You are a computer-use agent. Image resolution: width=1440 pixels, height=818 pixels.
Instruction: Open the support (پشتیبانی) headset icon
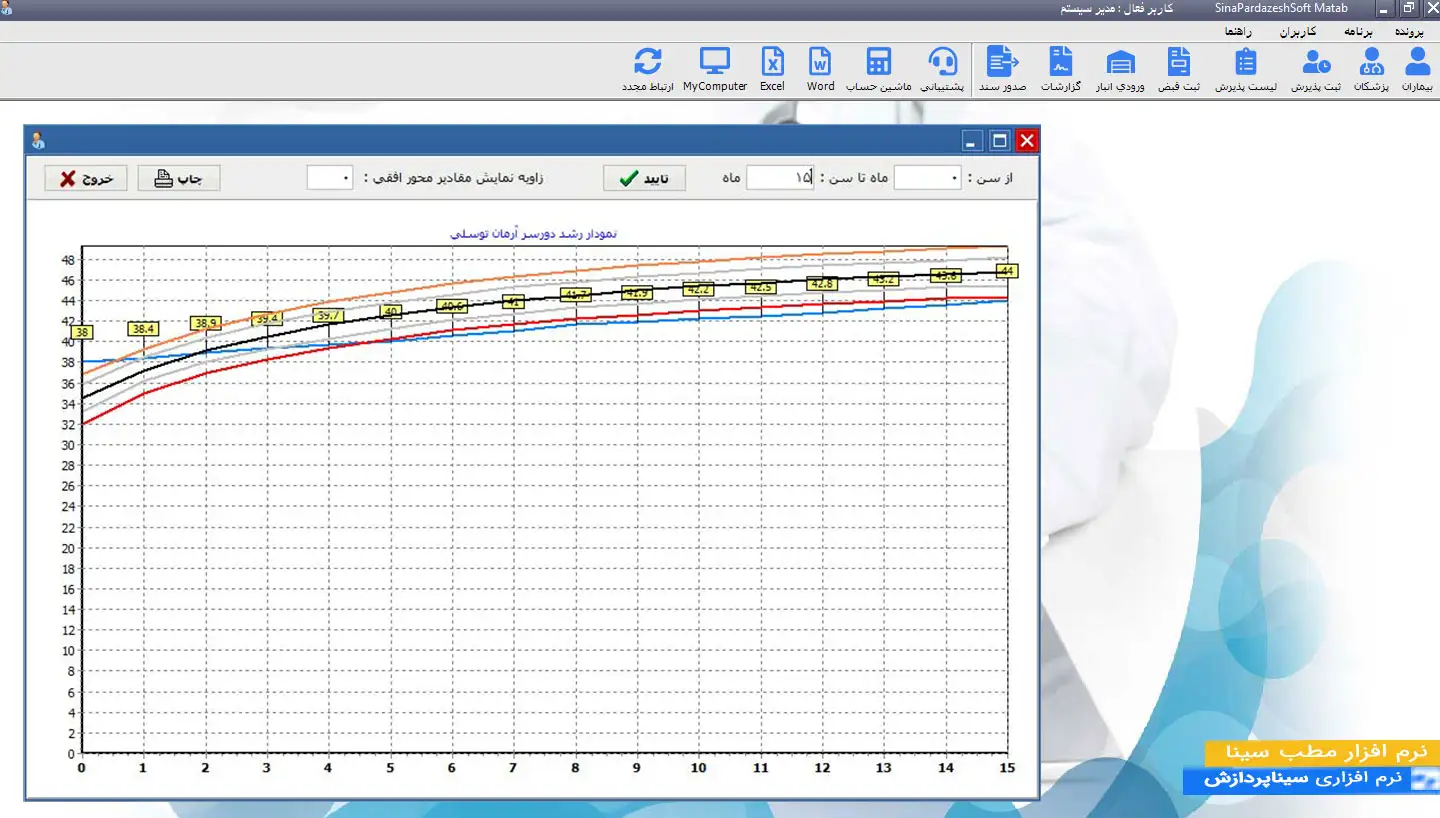[x=942, y=69]
